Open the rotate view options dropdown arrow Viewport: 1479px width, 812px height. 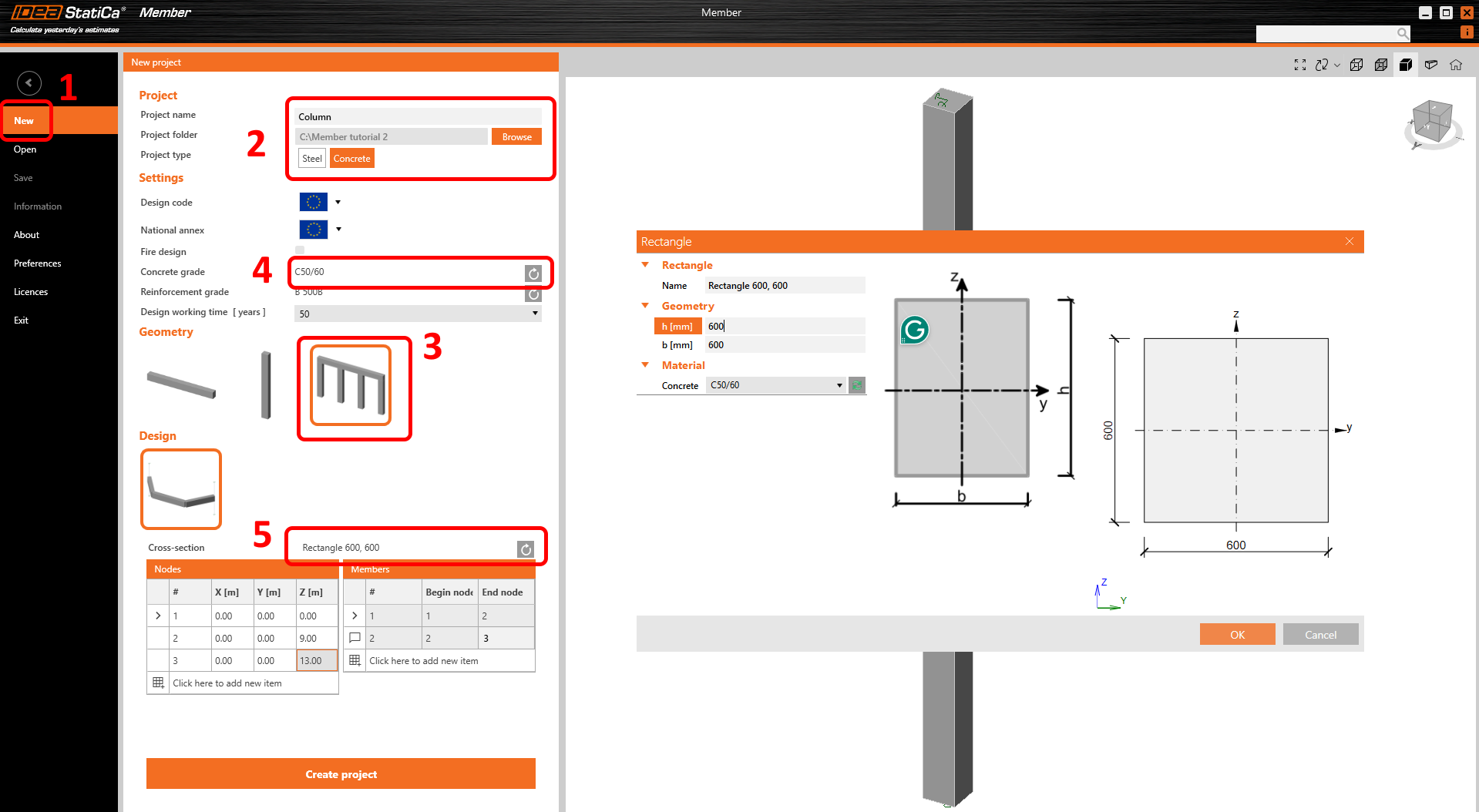1337,65
